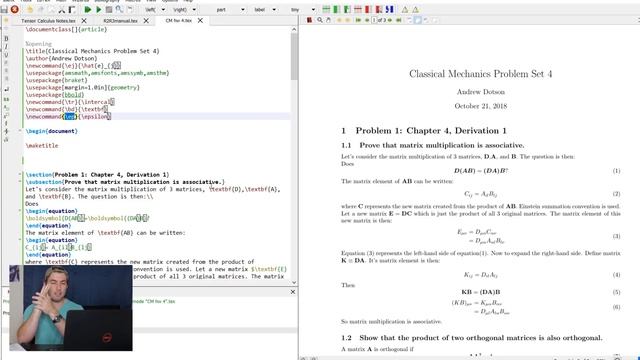Click the Underline U icon in sidebar

click(x=6, y=55)
